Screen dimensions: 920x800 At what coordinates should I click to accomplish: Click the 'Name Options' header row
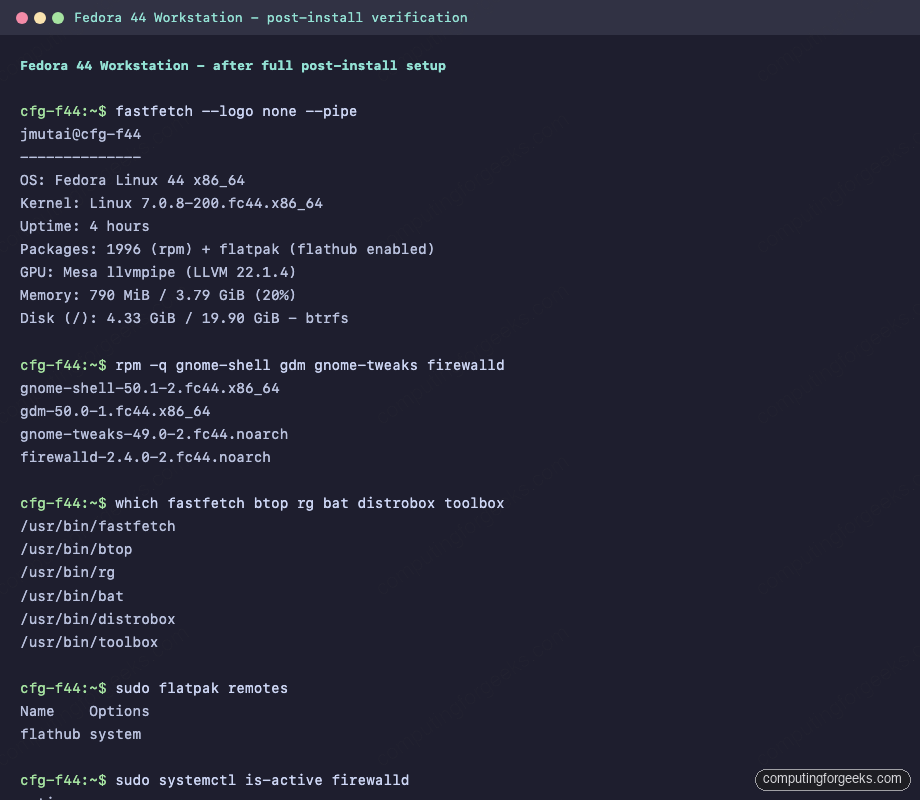click(84, 711)
